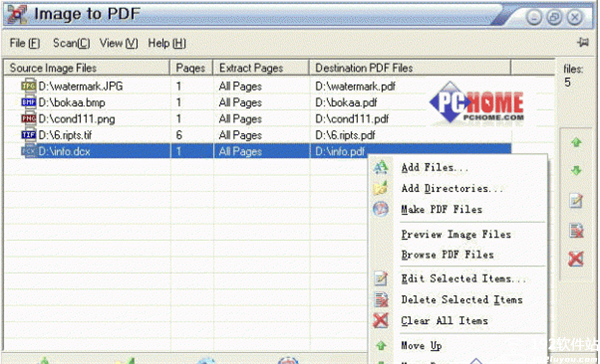Maximize the Image to PDF window
This screenshot has height=364, width=600.
(x=554, y=17)
